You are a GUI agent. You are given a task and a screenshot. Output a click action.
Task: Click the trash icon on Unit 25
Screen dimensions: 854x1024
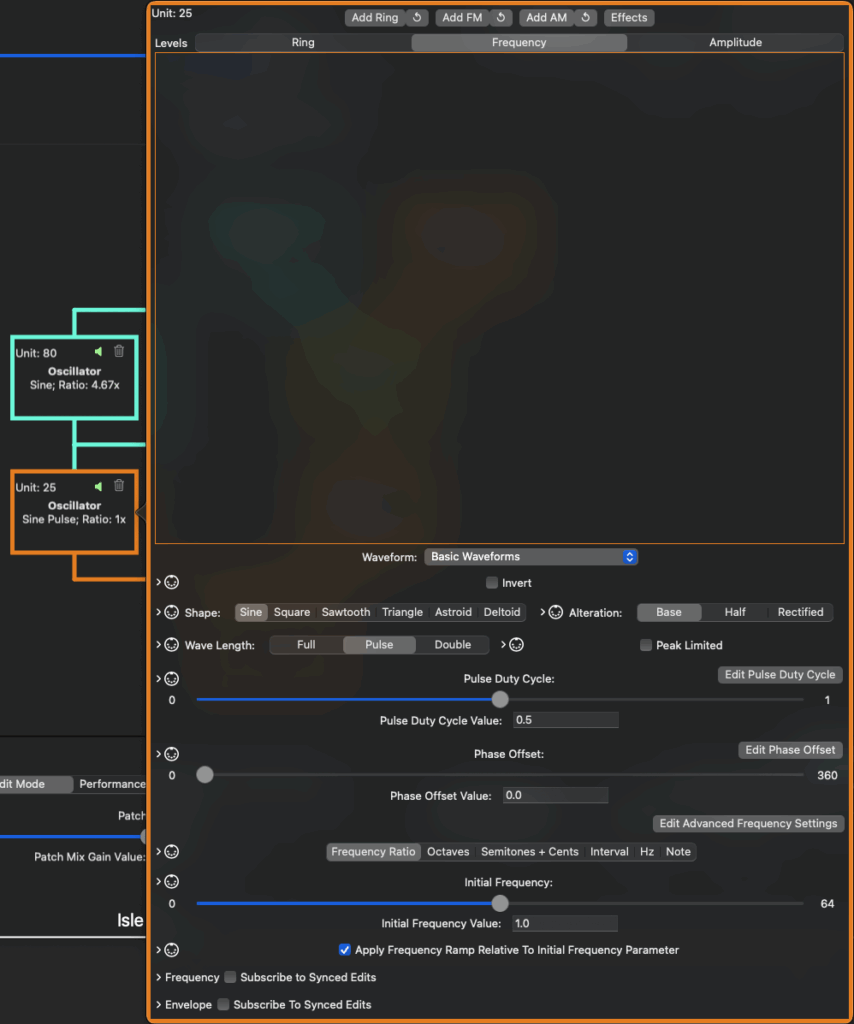pos(119,486)
